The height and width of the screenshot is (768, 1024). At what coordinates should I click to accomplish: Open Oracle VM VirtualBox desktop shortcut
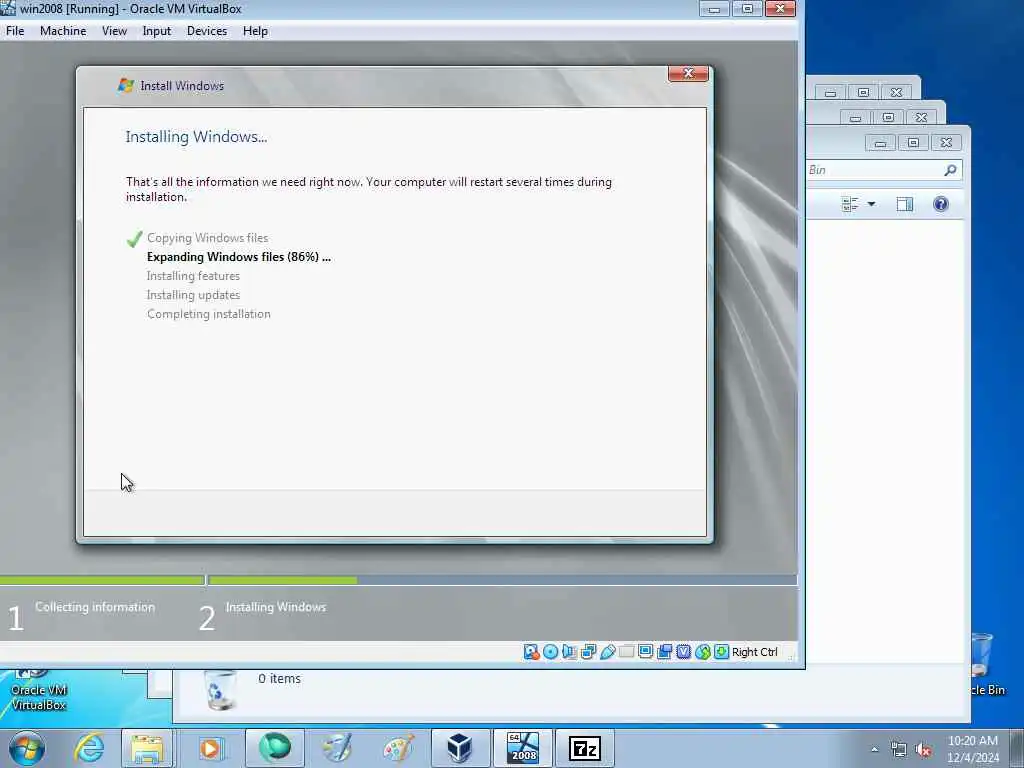tap(39, 691)
